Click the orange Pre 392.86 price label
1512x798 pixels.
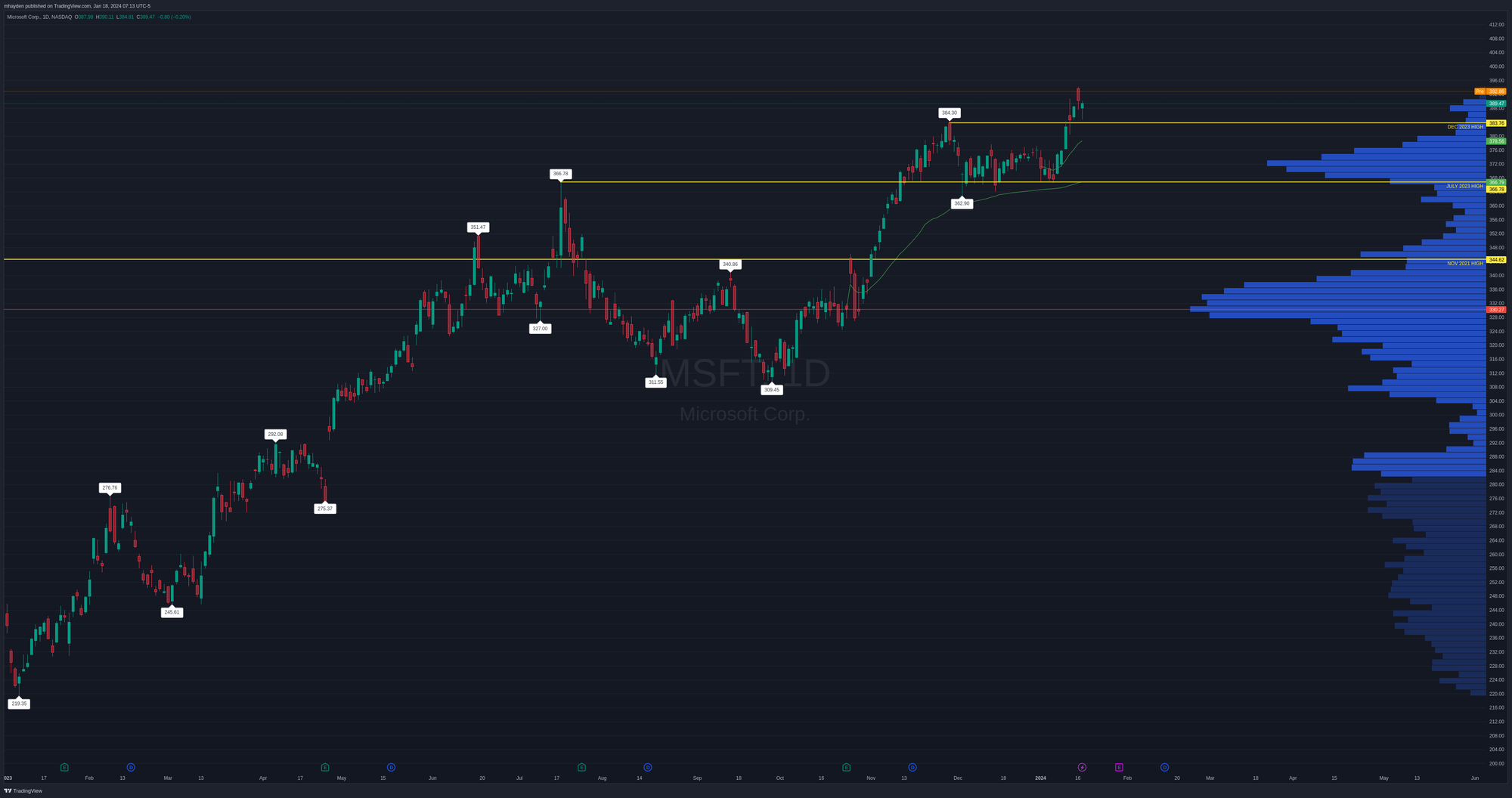click(1491, 91)
